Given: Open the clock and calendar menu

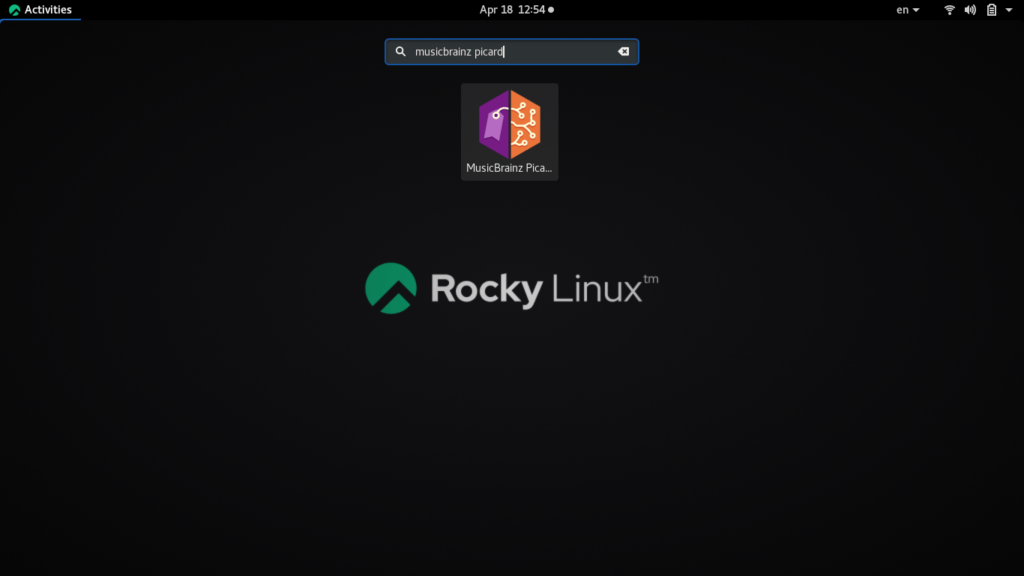Looking at the screenshot, I should [x=517, y=10].
